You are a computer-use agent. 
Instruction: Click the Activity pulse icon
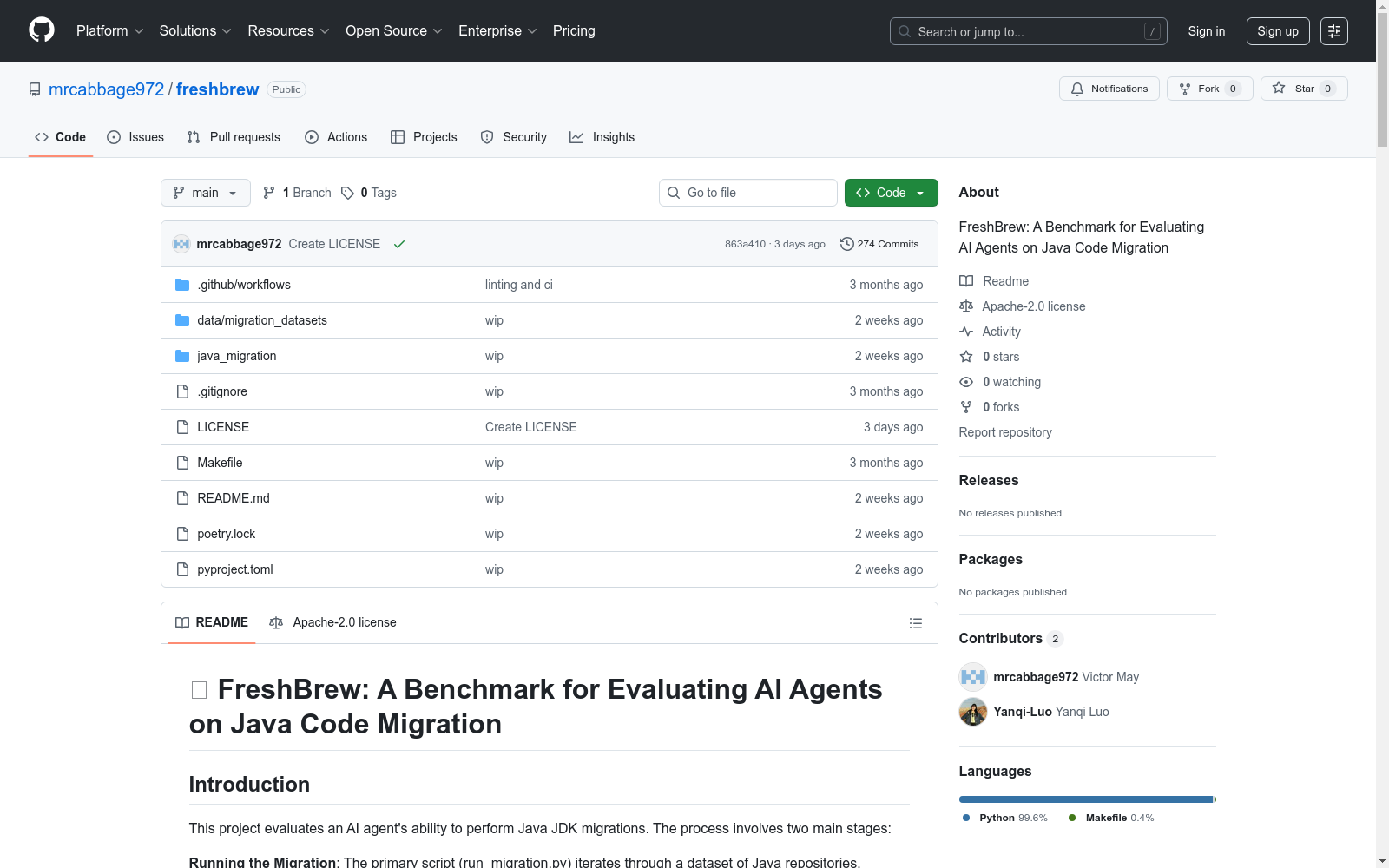966,332
